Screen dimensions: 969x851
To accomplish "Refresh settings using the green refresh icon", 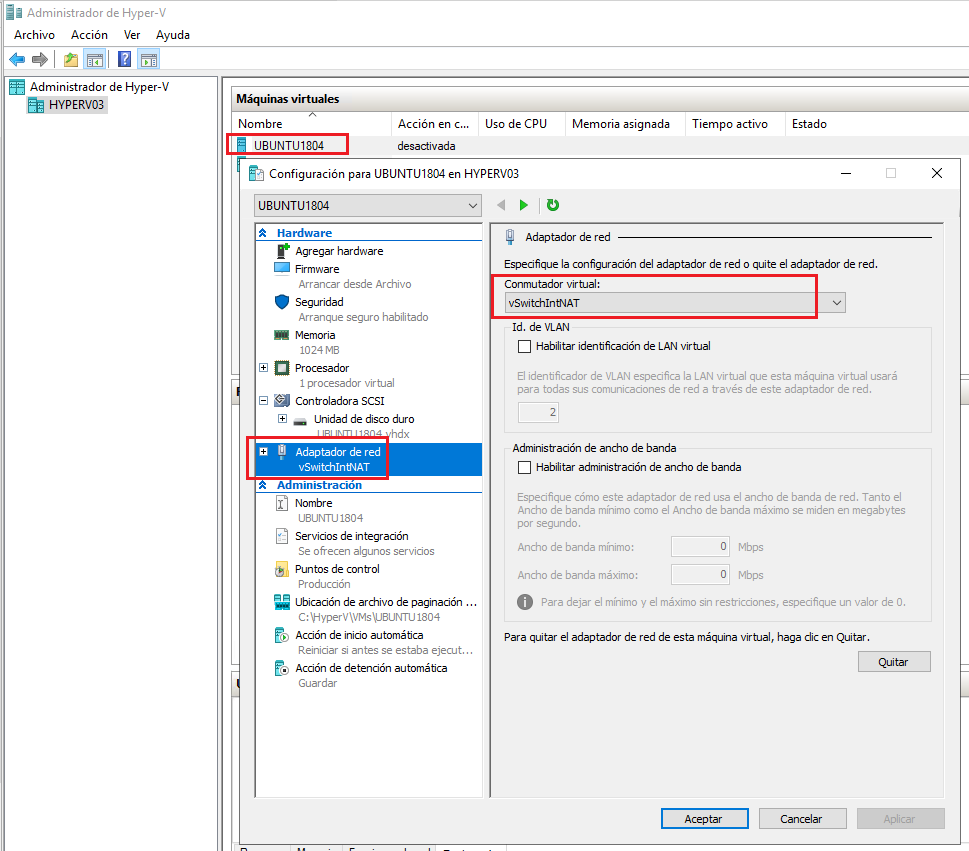I will pyautogui.click(x=551, y=204).
